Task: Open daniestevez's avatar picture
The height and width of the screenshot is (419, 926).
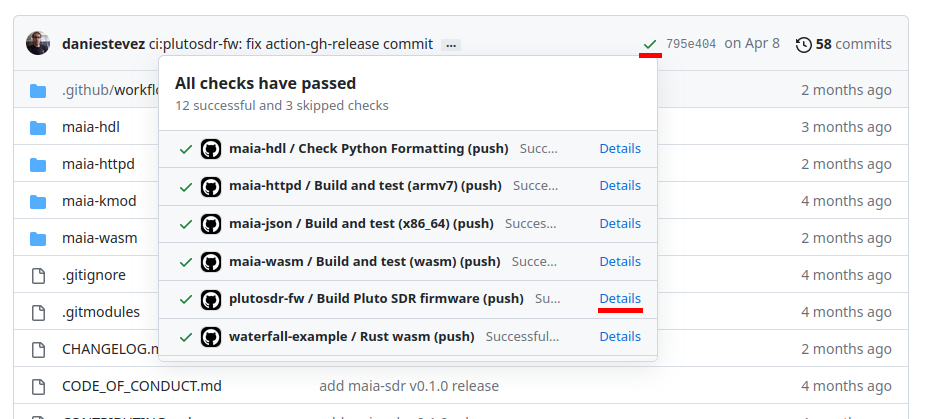Action: pos(38,44)
